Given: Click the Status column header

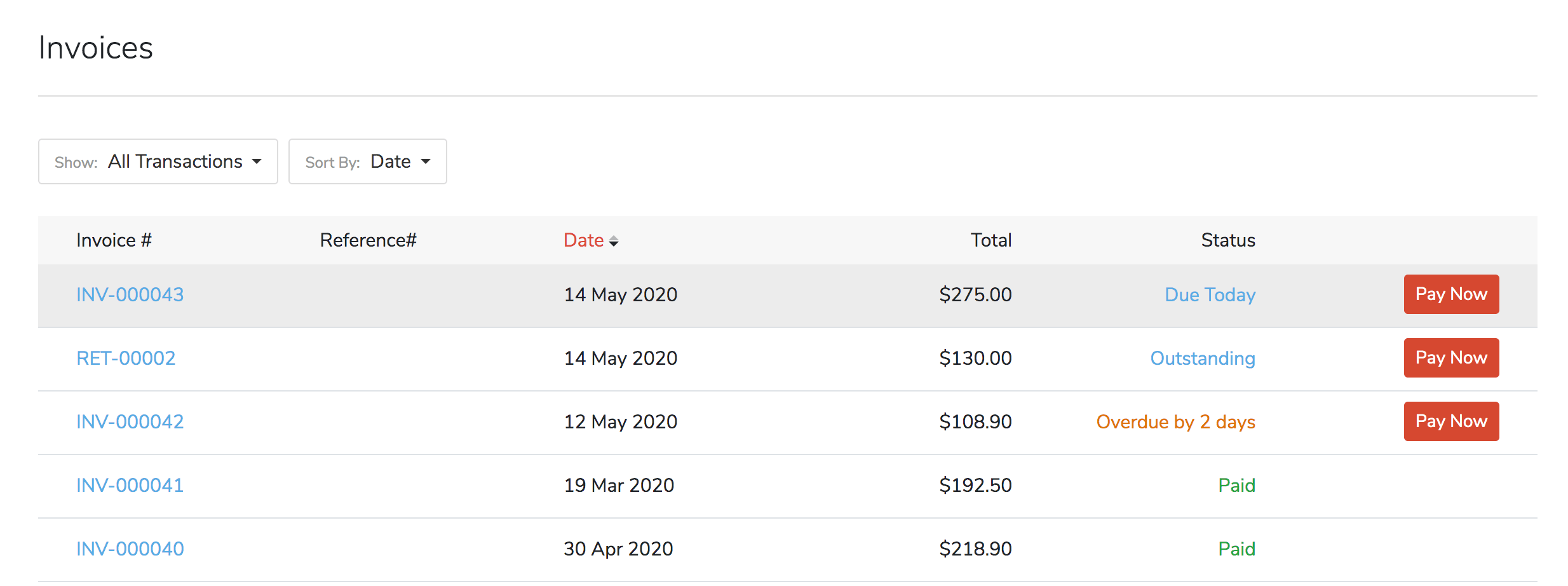Looking at the screenshot, I should tap(1227, 240).
